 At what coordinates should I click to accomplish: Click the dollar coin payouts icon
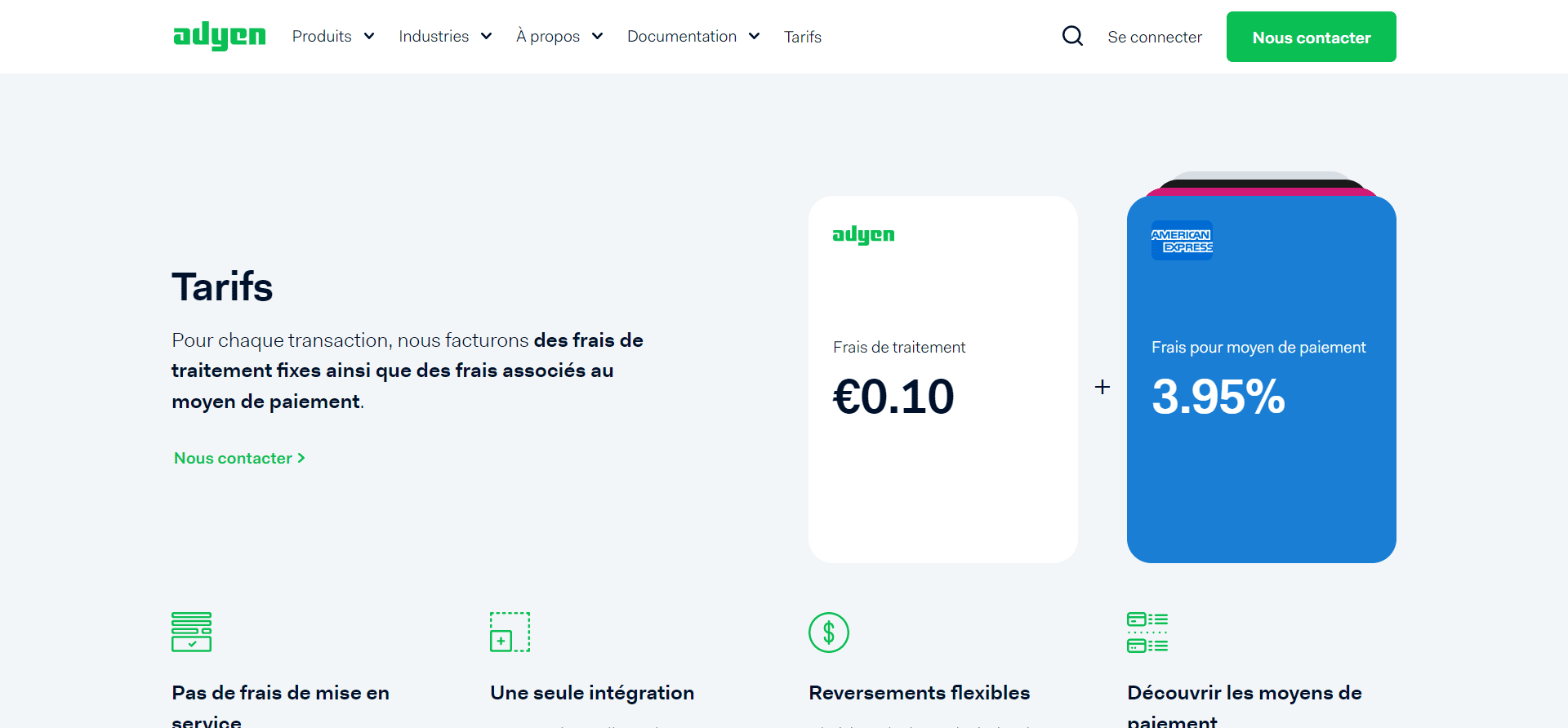828,633
